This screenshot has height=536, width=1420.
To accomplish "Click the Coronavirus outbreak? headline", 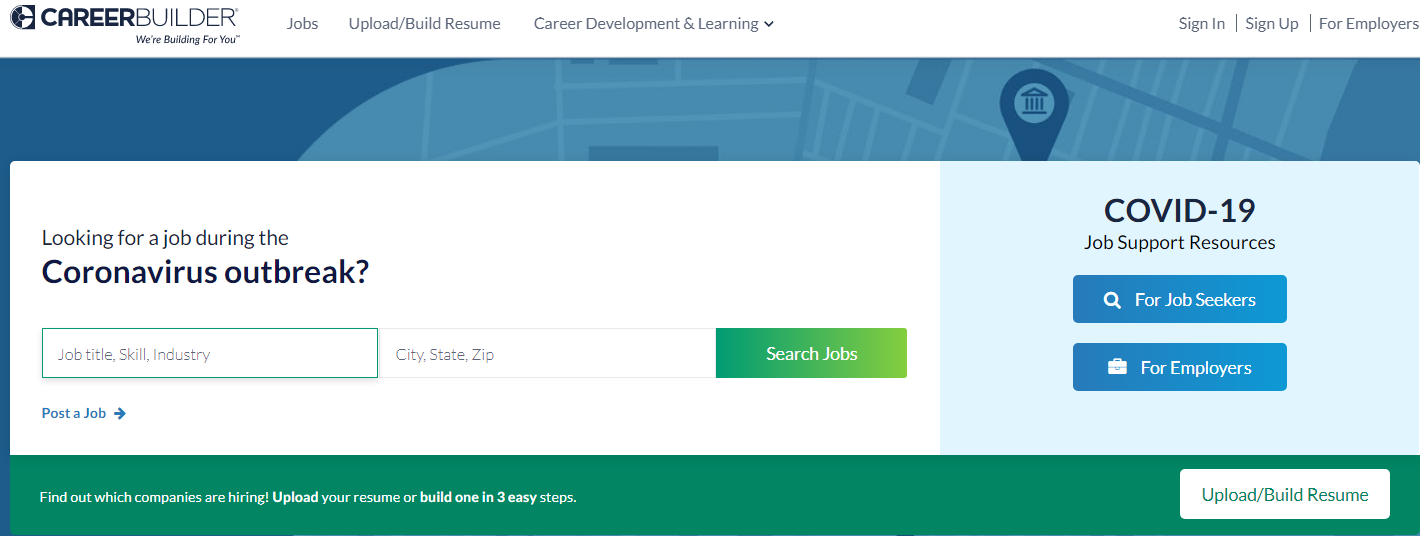I will click(205, 272).
